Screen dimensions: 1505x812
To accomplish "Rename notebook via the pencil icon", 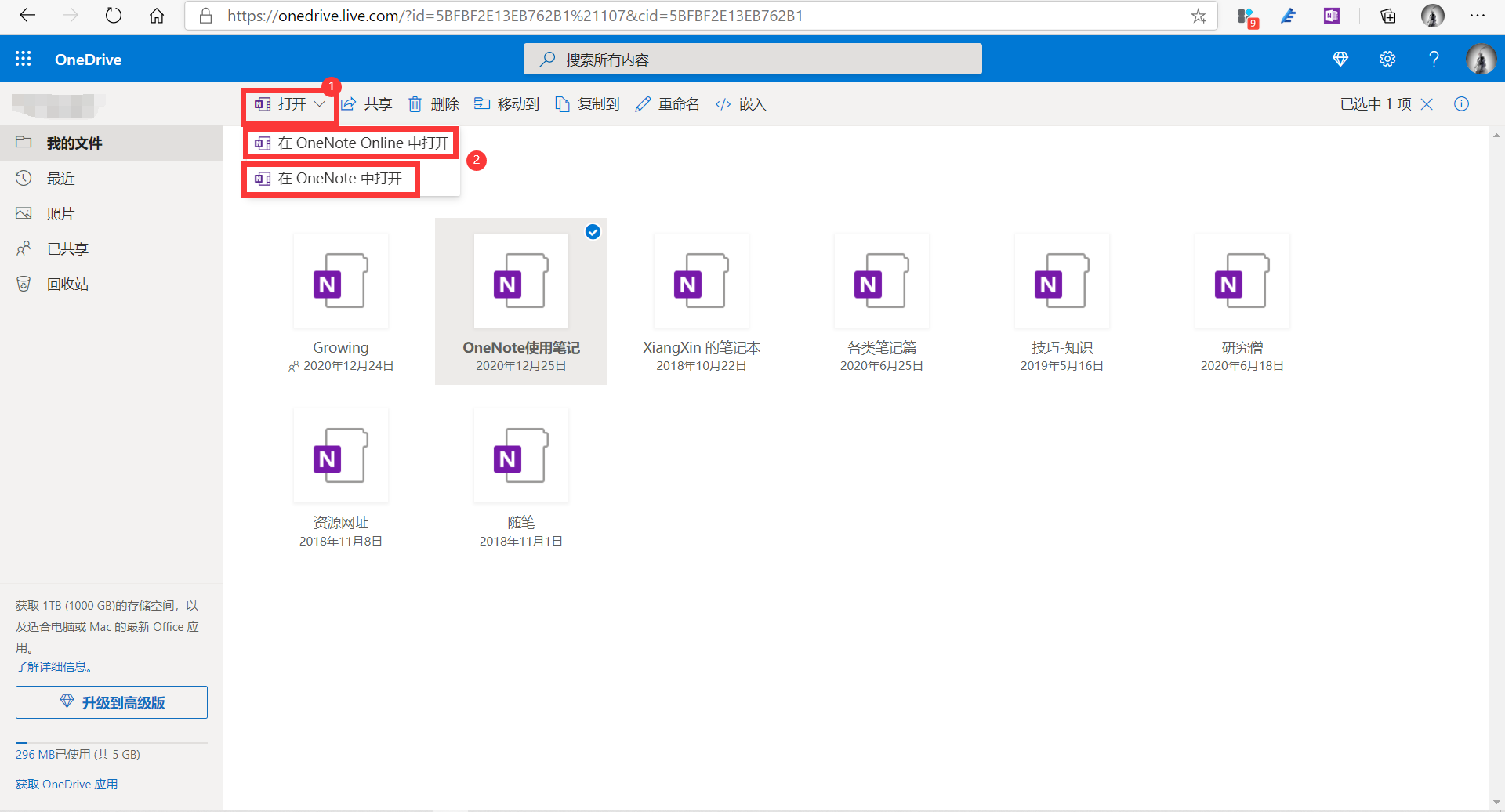I will tap(644, 103).
